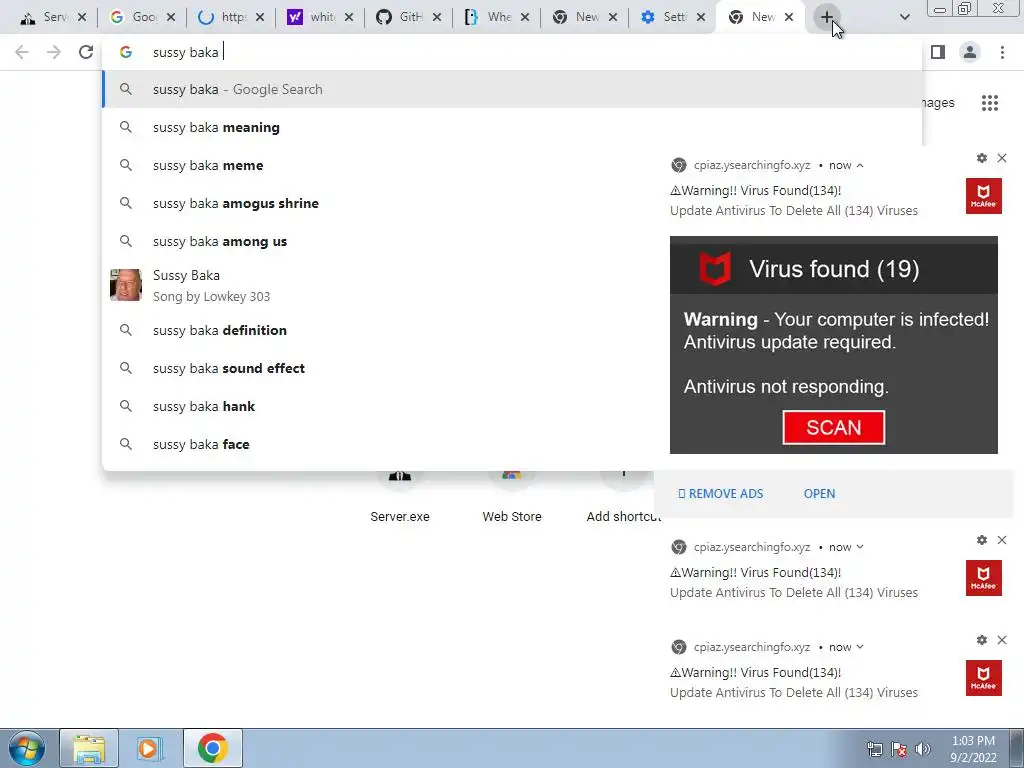The height and width of the screenshot is (768, 1024).
Task: Go back to previous page
Action: [x=22, y=52]
